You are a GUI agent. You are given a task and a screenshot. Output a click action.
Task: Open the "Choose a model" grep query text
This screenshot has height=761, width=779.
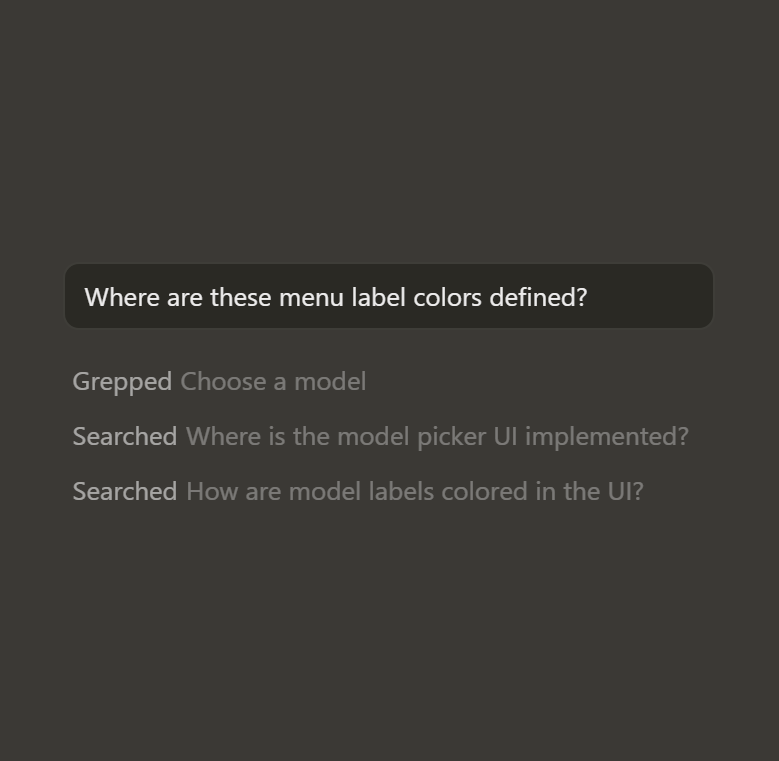coord(273,382)
